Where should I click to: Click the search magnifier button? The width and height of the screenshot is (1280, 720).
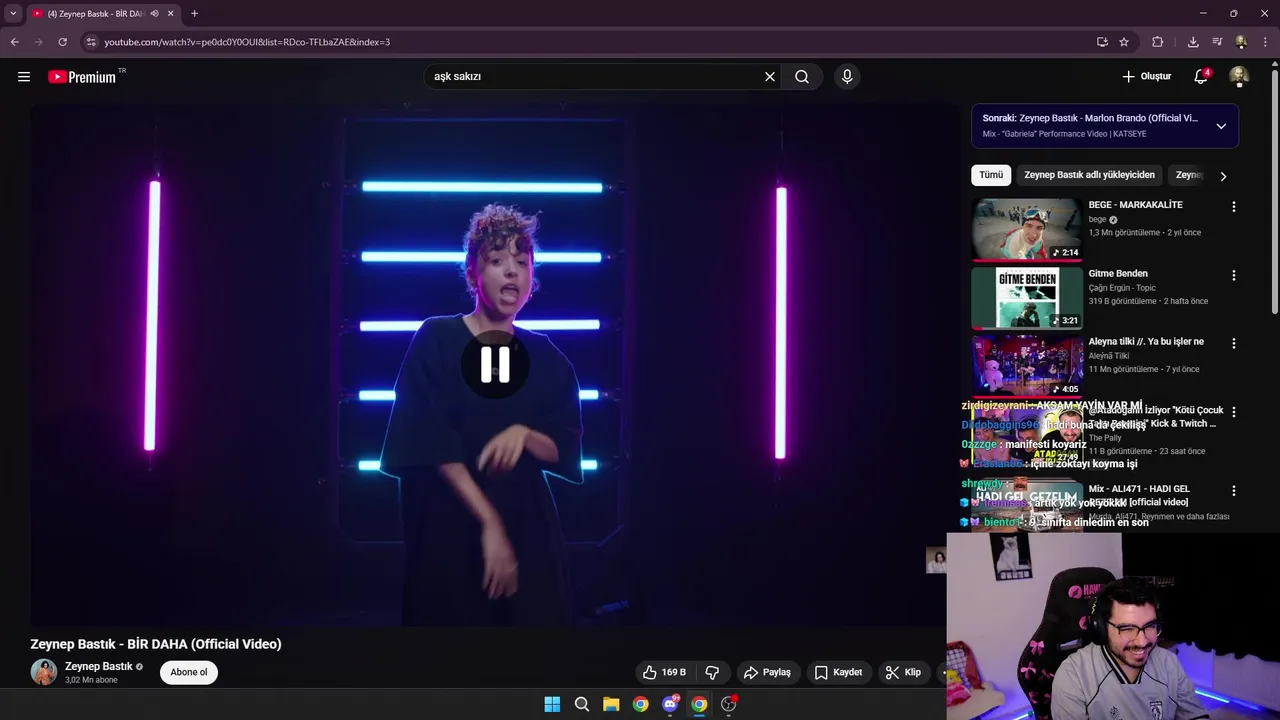tap(802, 77)
